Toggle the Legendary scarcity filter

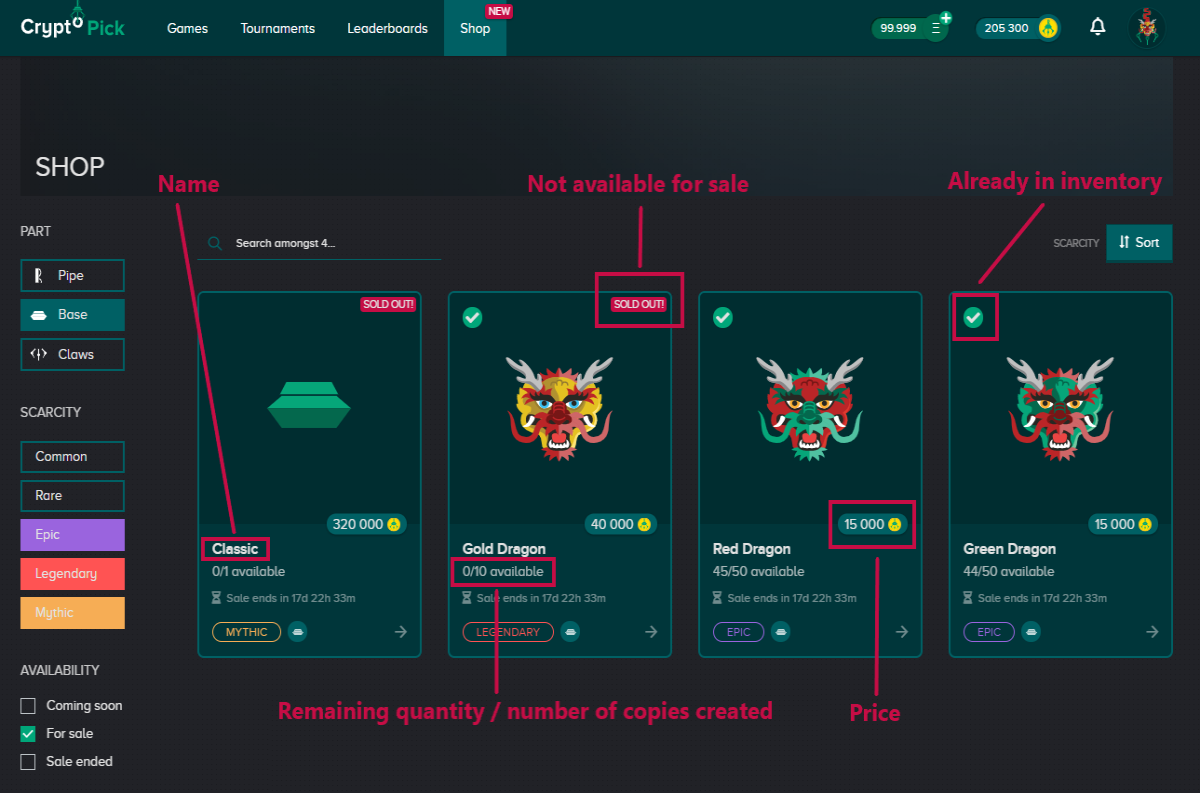[x=72, y=573]
